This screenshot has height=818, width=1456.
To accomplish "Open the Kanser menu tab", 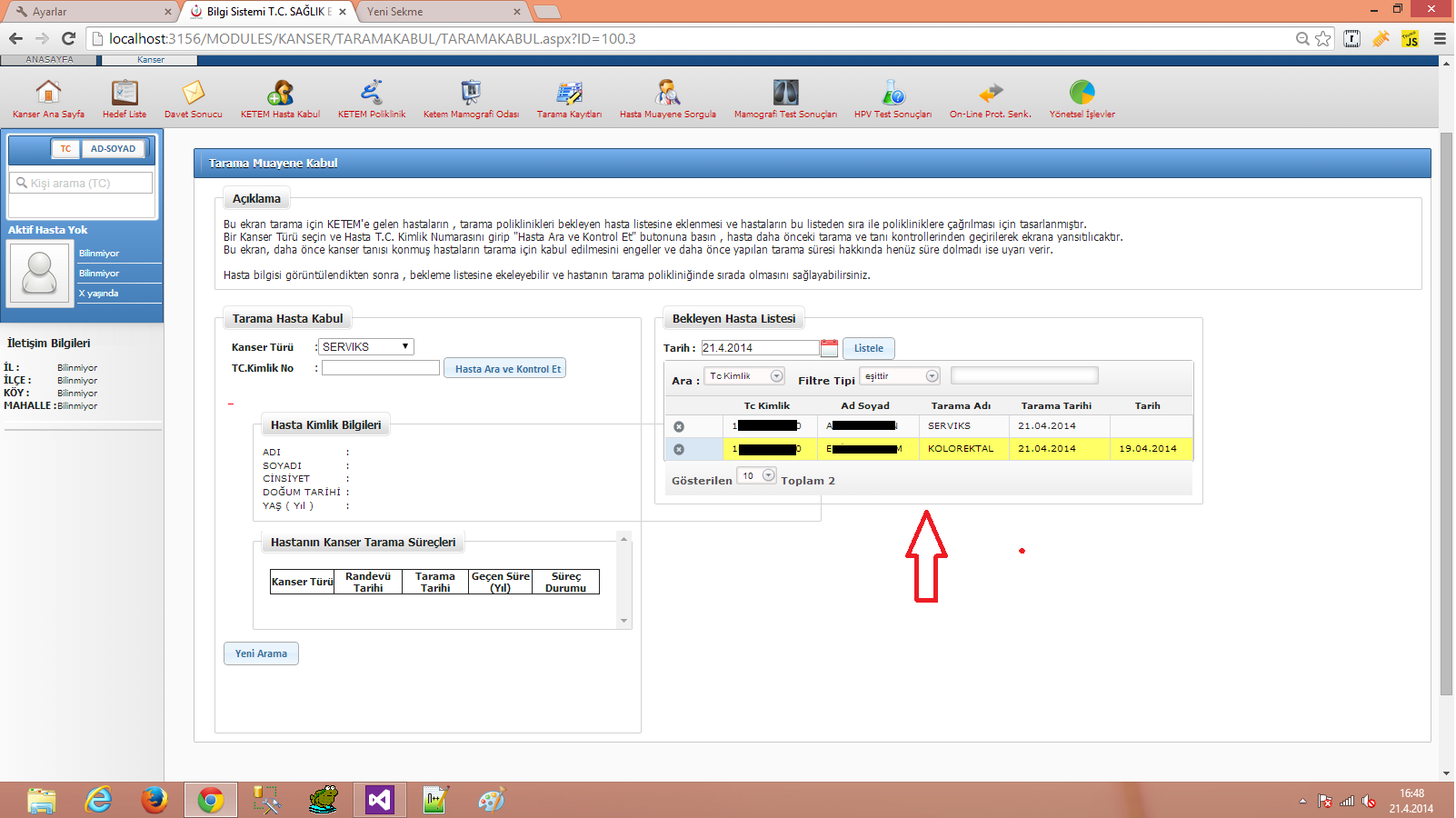I will click(x=151, y=60).
